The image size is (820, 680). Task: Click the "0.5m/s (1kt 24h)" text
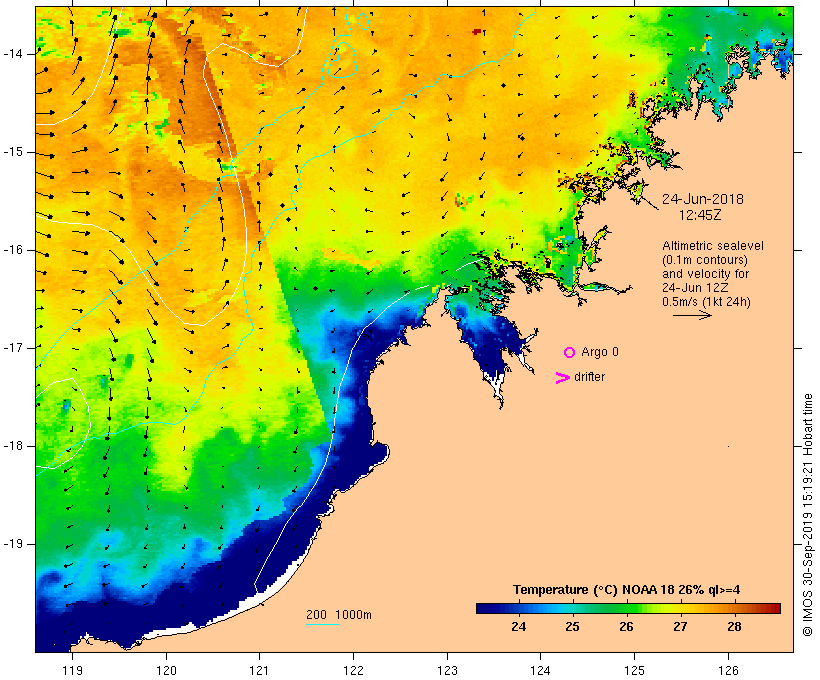pos(706,302)
